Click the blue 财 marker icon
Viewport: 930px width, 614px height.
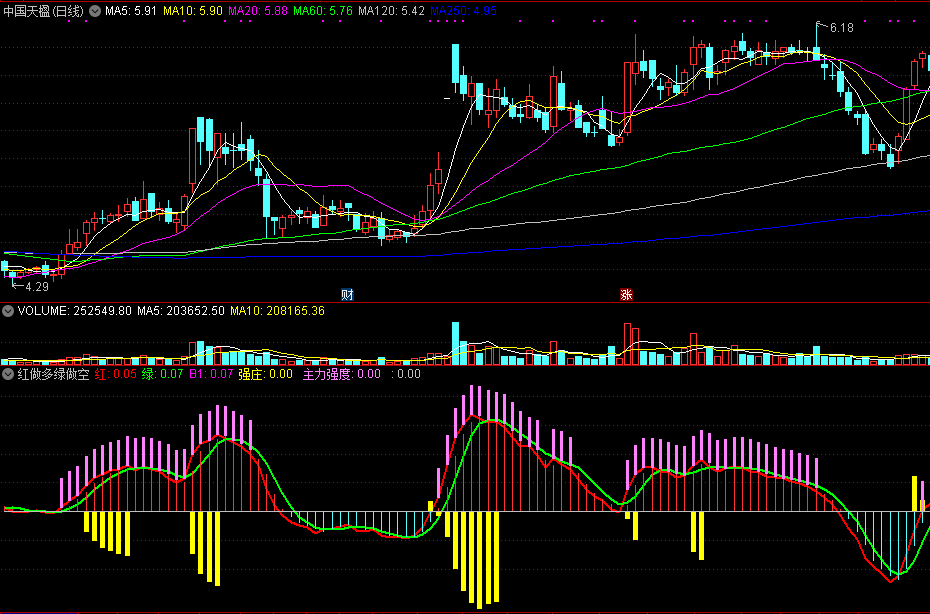click(347, 294)
